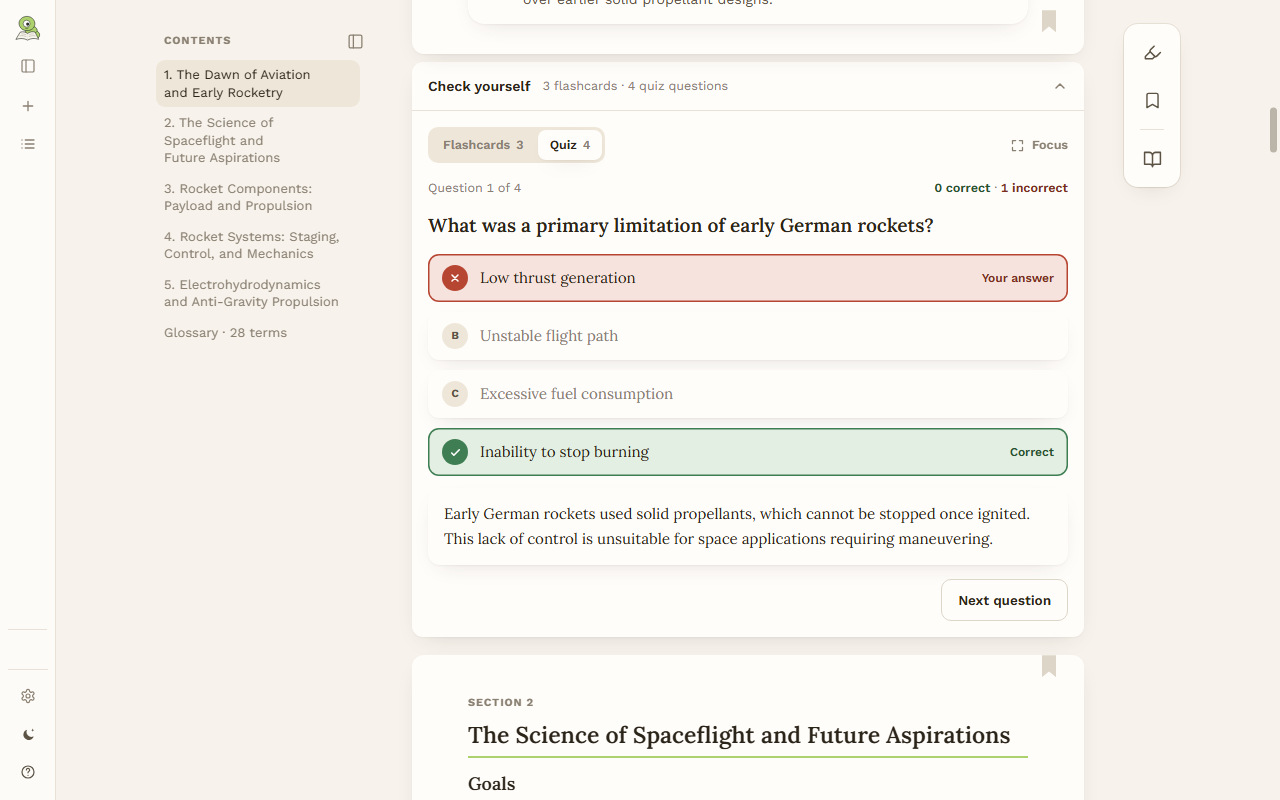This screenshot has height=800, width=1280.
Task: Choose option C 'Excessive fuel consumption'
Action: (x=748, y=394)
